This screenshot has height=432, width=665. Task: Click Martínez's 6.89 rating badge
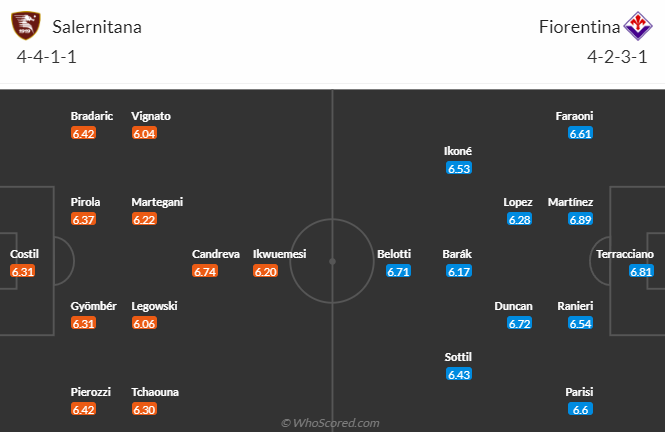(x=580, y=219)
